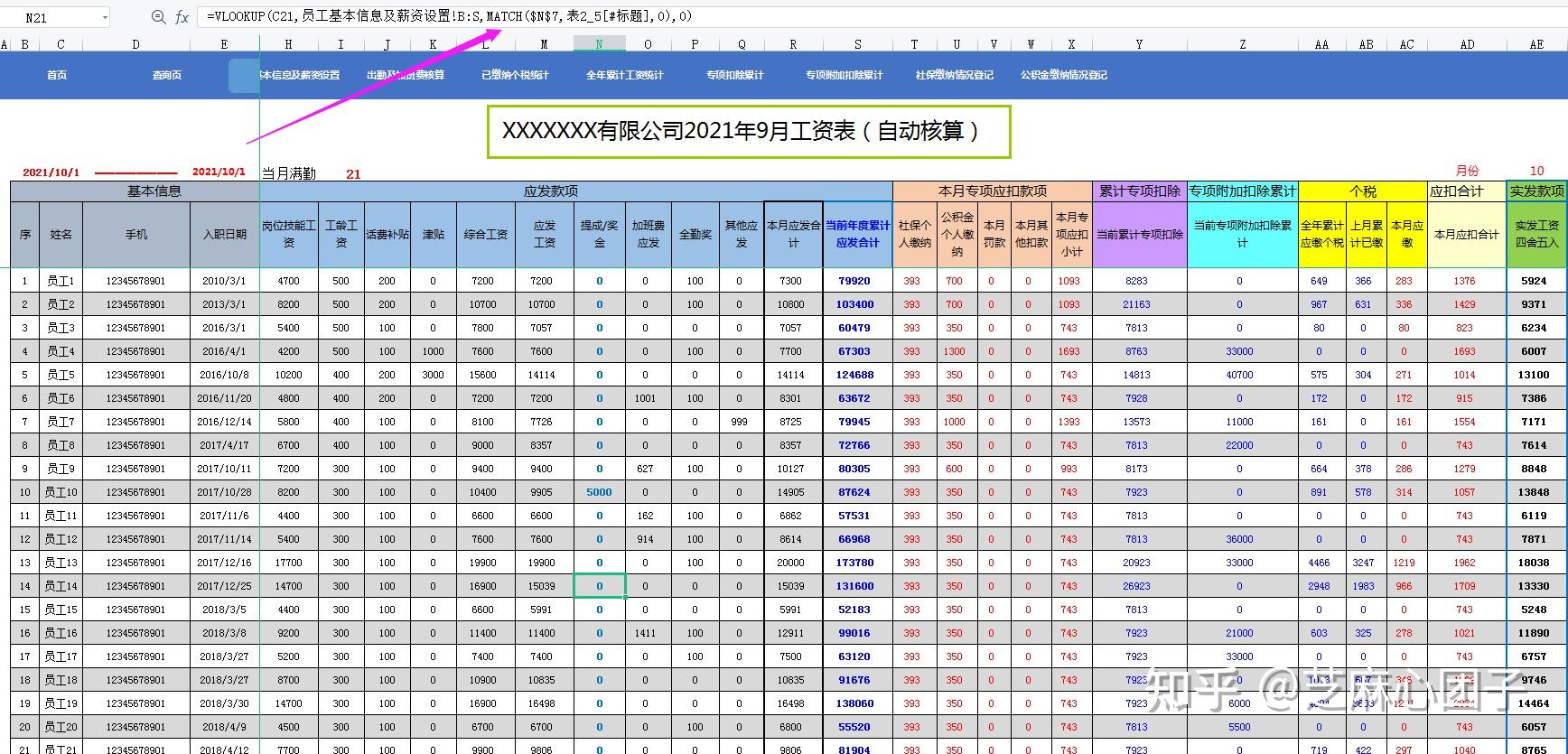Click the 岗位技能工资 column header
The height and width of the screenshot is (754, 1568).
[289, 234]
